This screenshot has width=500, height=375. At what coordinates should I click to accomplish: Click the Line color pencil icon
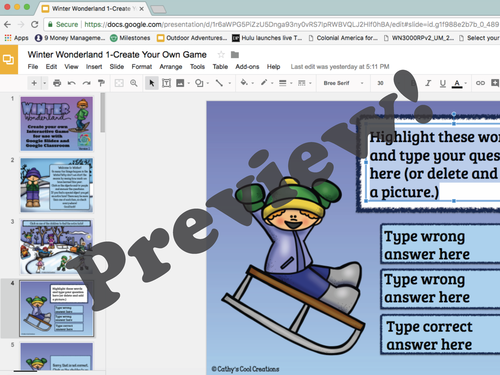(264, 82)
